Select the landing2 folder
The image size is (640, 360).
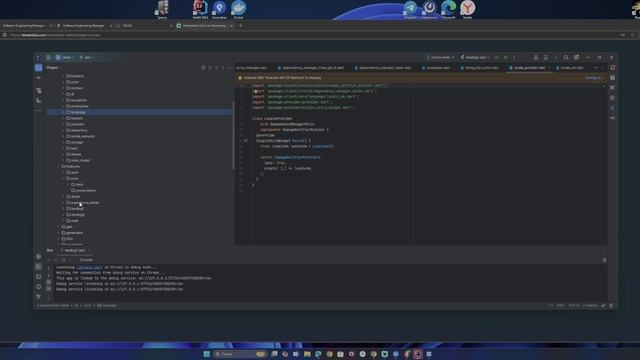pos(76,215)
